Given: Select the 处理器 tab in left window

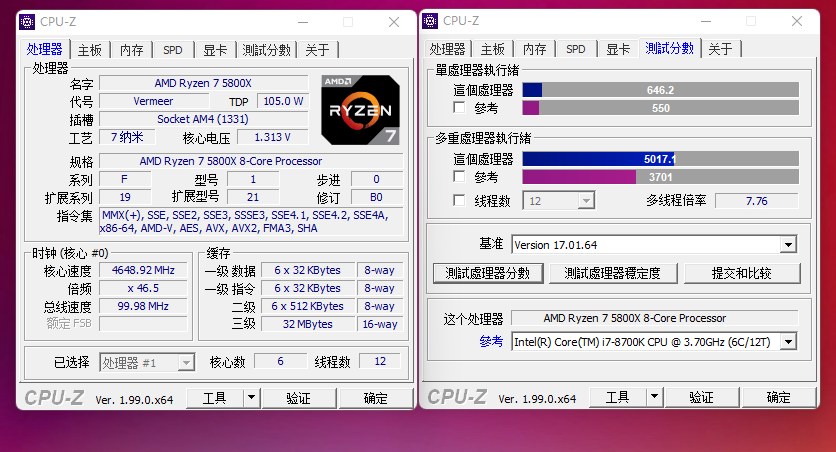Looking at the screenshot, I should pos(45,49).
